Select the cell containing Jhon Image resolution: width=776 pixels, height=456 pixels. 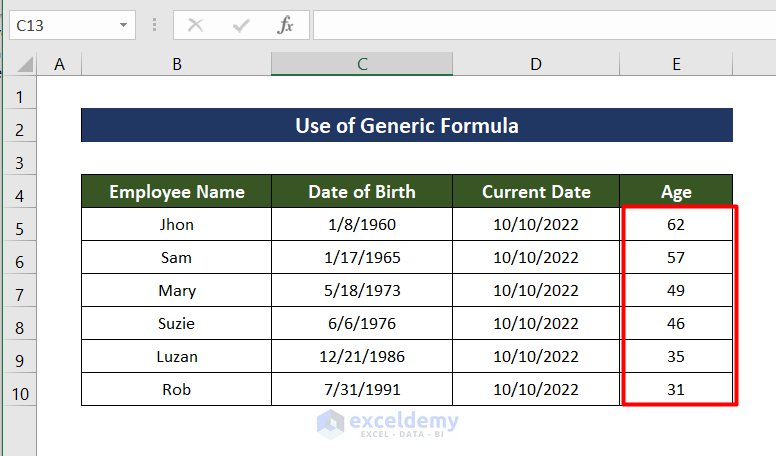(176, 225)
